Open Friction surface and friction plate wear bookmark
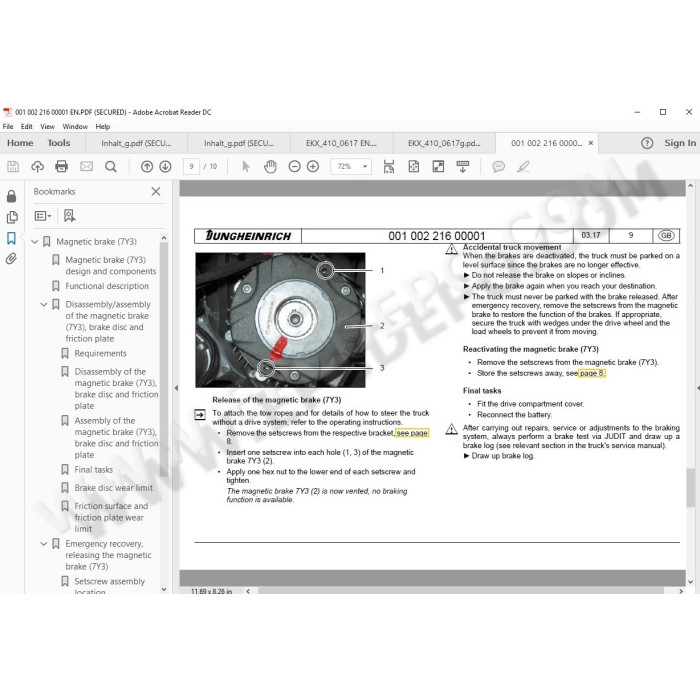Screen dimensions: 700x700 111,517
